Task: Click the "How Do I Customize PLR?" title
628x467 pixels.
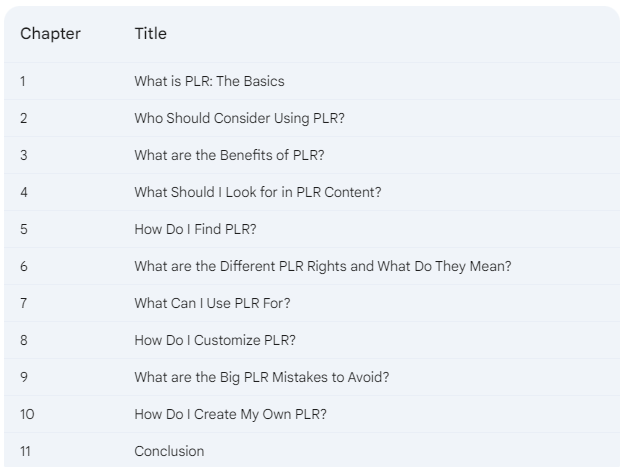Action: point(215,340)
